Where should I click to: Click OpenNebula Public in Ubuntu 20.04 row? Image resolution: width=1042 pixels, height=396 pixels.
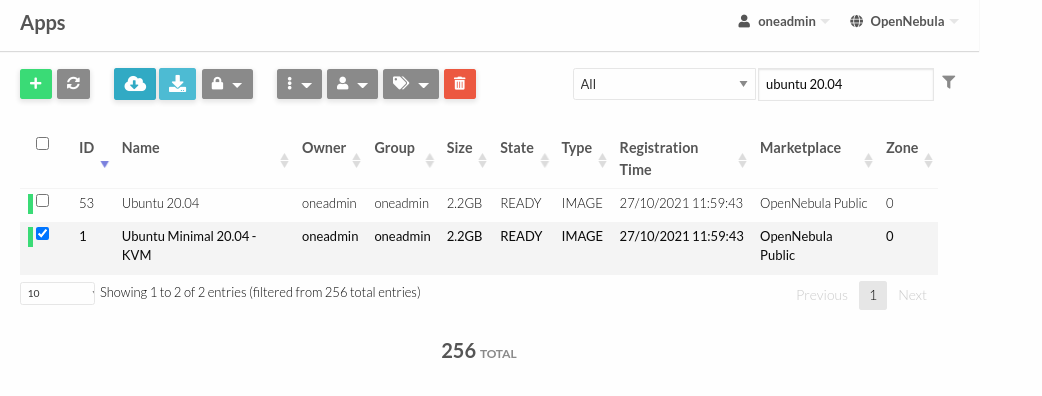(x=813, y=203)
